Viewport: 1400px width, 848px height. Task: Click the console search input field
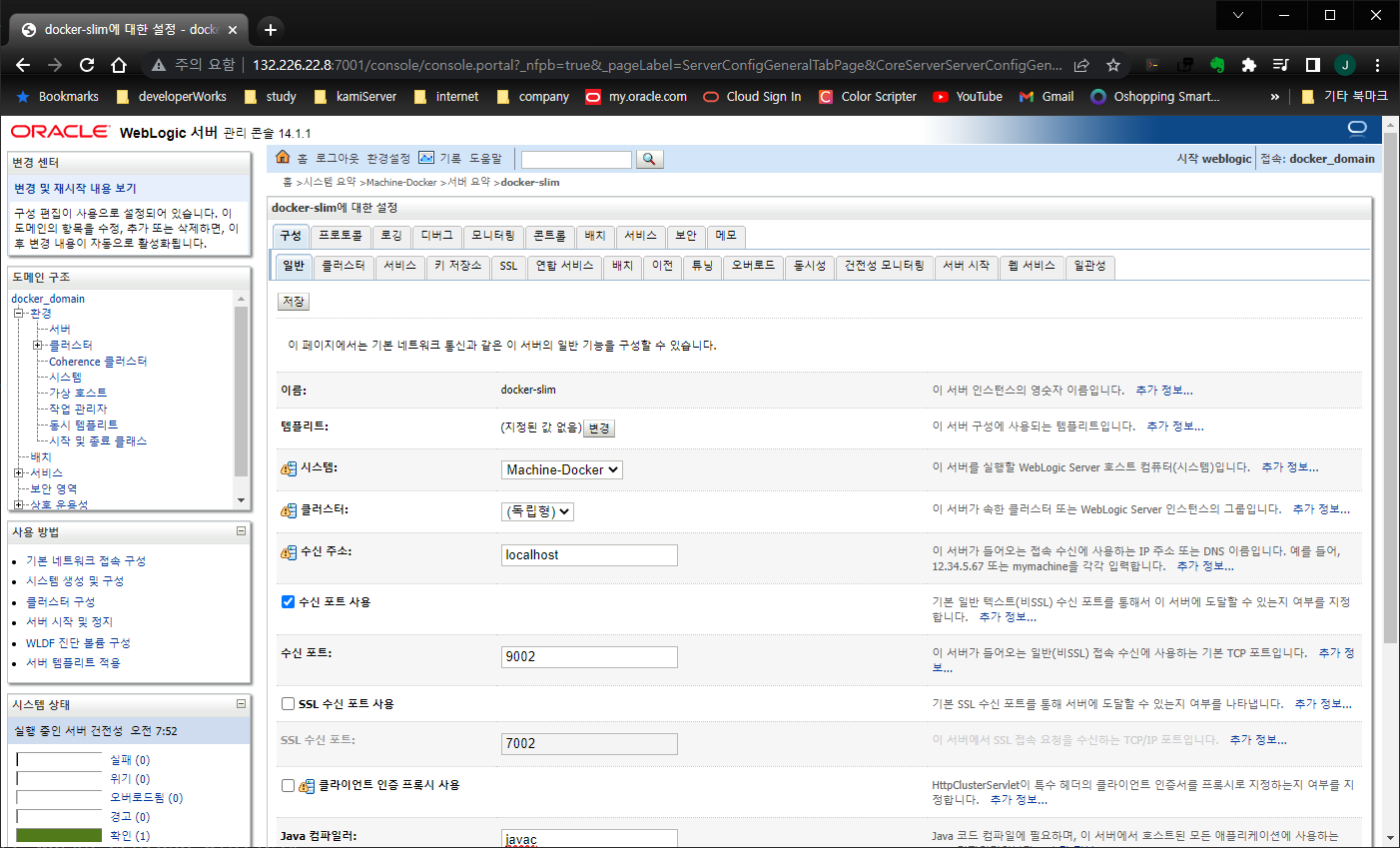coord(576,160)
